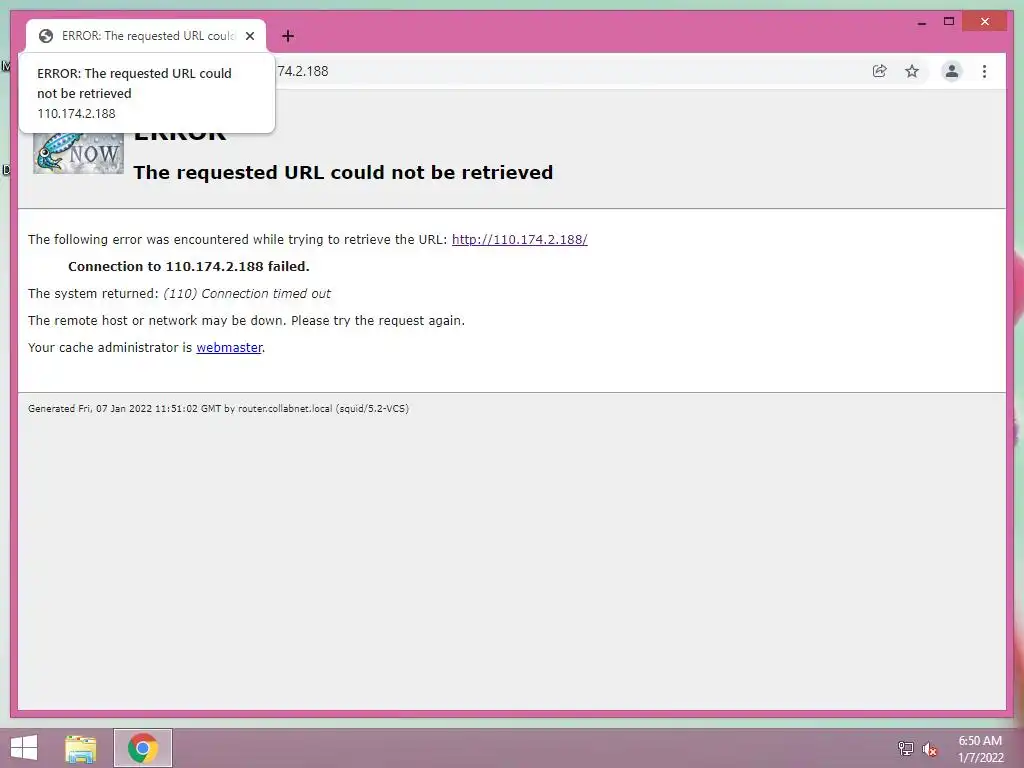Open the share this page icon
The width and height of the screenshot is (1024, 768).
[880, 71]
